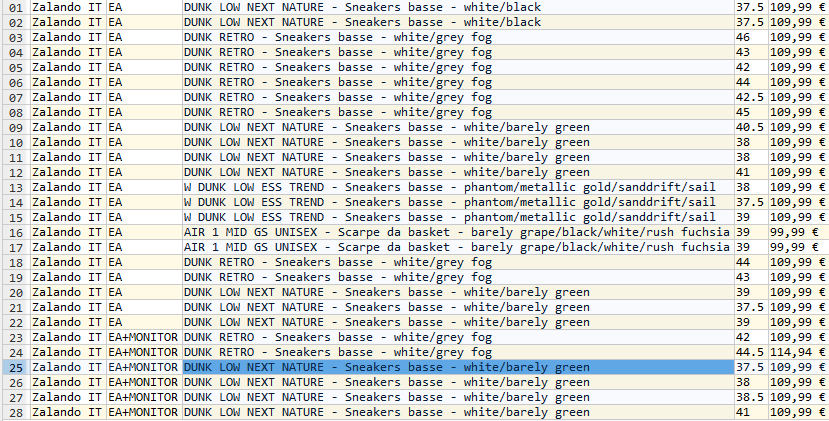The image size is (829, 421).
Task: Select size 42.5 in row 07
Action: tap(751, 97)
